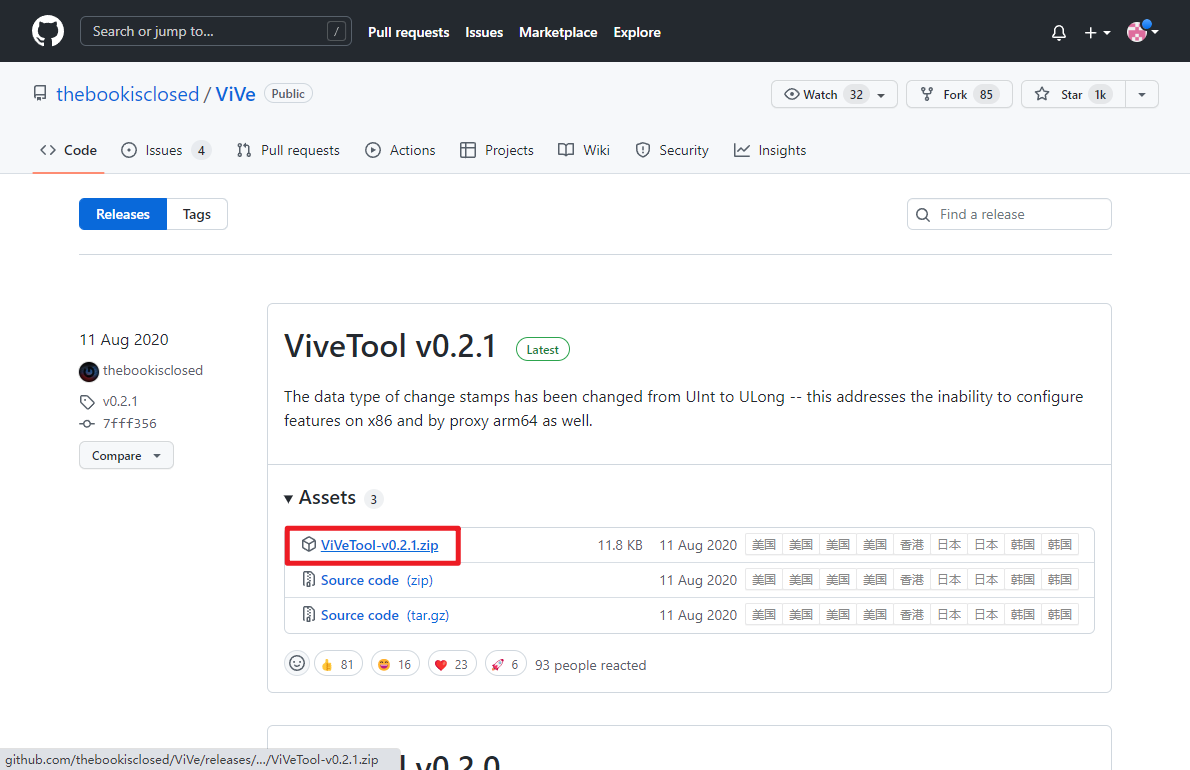Open the Marketplace menu item
The height and width of the screenshot is (770, 1190).
[x=558, y=32]
